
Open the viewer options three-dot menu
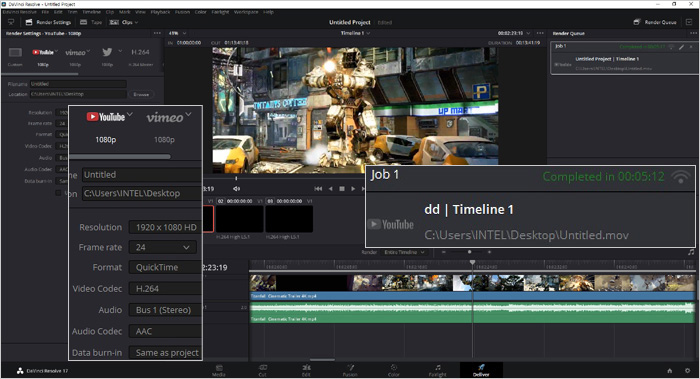pos(540,33)
